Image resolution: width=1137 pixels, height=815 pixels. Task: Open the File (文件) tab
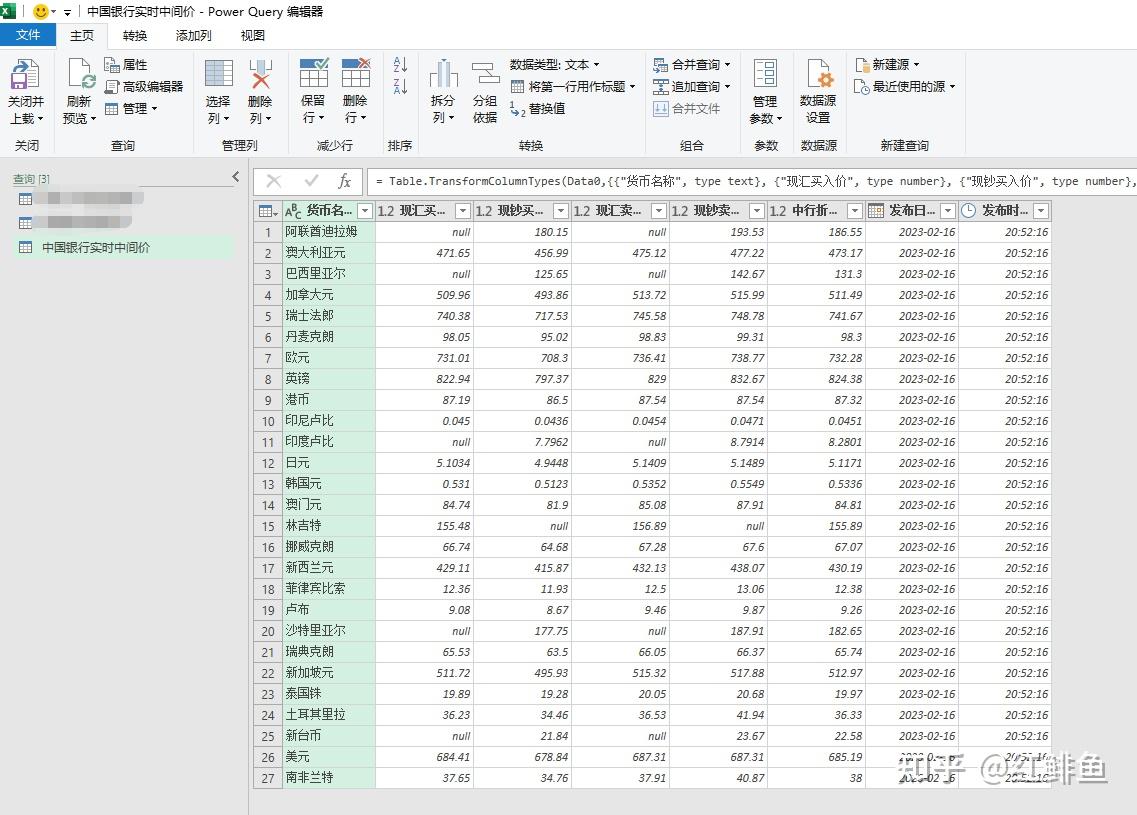28,35
